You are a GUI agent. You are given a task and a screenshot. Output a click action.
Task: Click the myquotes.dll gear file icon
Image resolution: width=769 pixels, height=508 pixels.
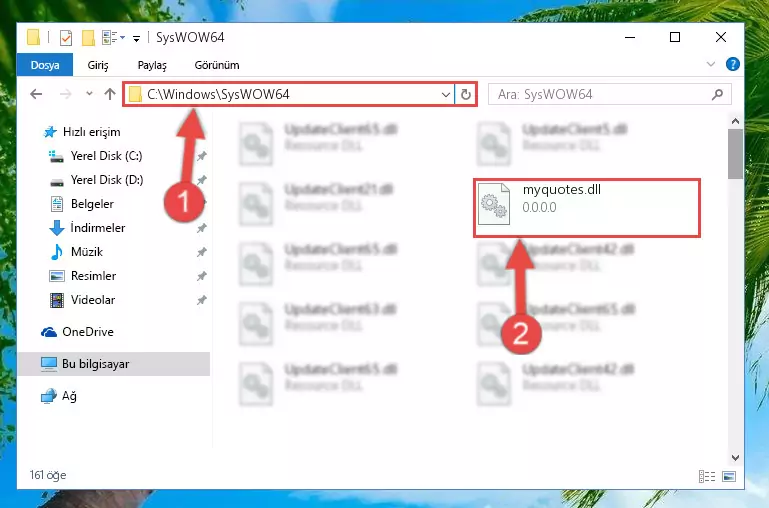tap(493, 204)
